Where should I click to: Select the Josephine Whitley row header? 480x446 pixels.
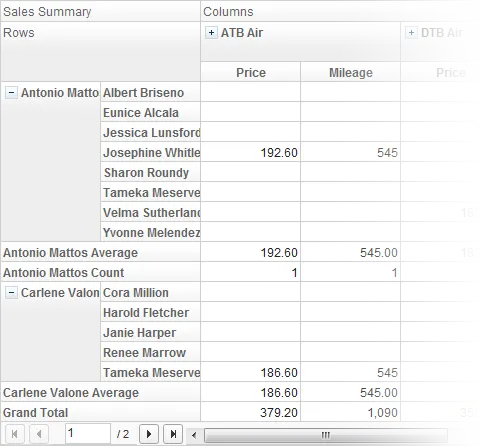coord(151,152)
